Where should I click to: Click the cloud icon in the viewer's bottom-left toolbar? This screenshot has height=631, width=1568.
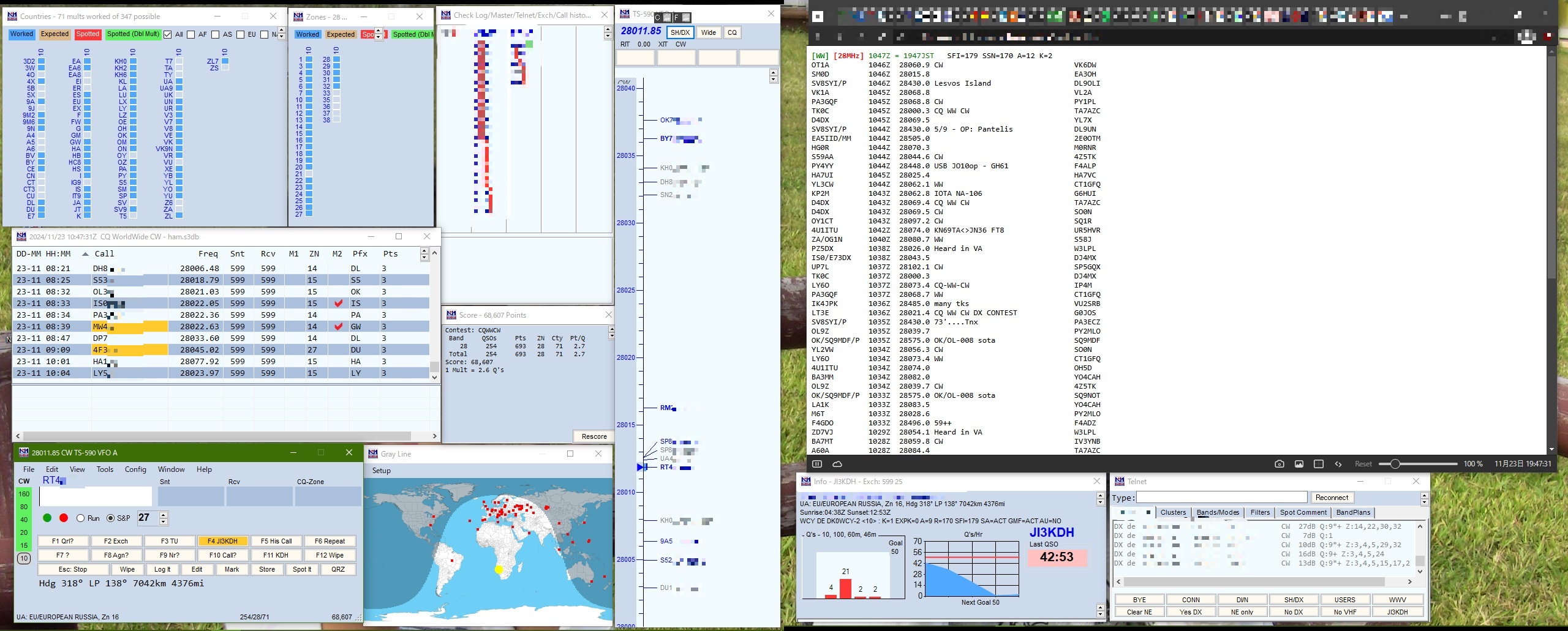click(x=837, y=464)
